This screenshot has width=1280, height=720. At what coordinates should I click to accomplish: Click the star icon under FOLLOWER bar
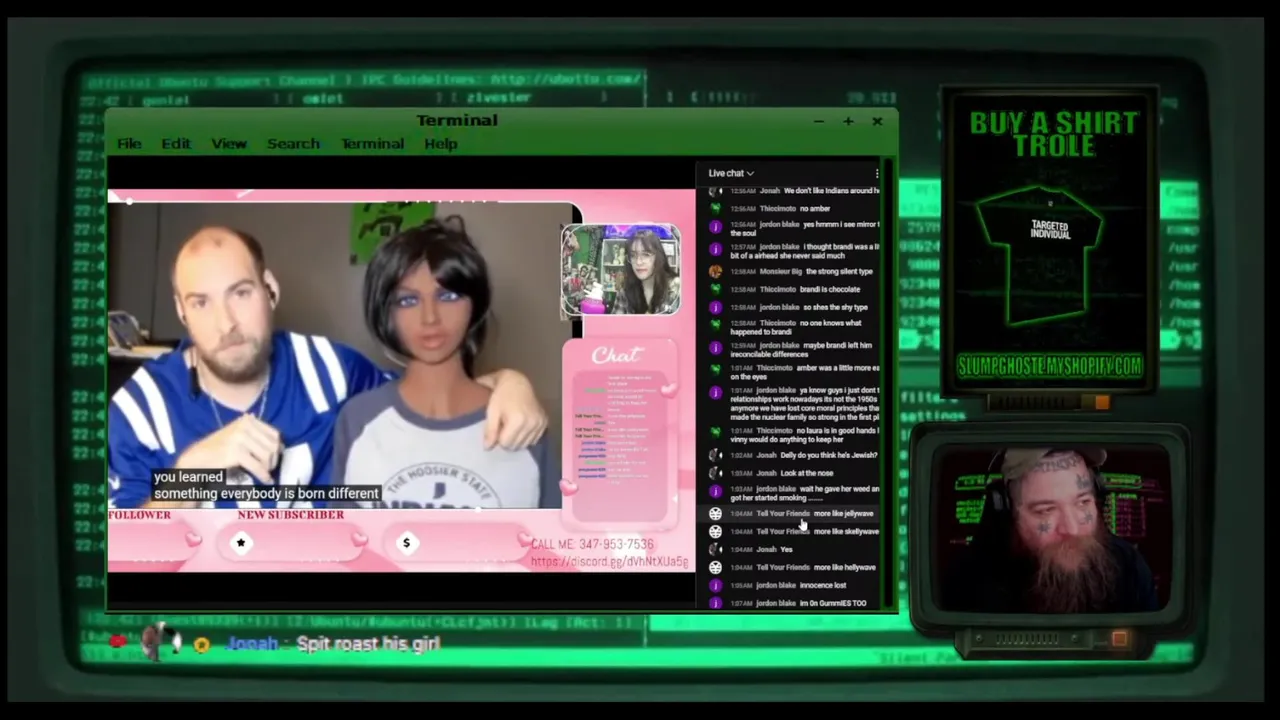pos(240,542)
